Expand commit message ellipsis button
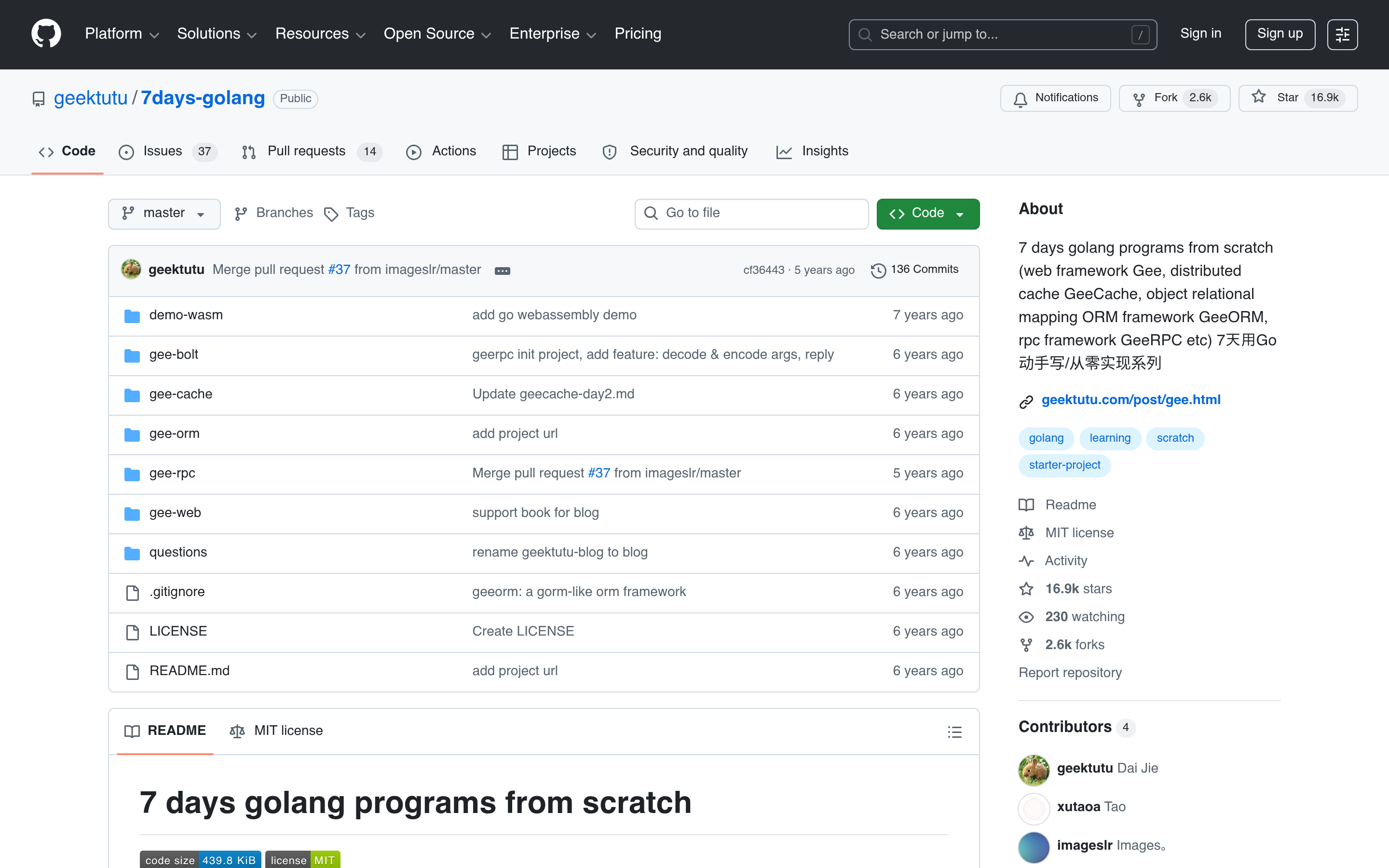Viewport: 1389px width, 868px height. [502, 271]
